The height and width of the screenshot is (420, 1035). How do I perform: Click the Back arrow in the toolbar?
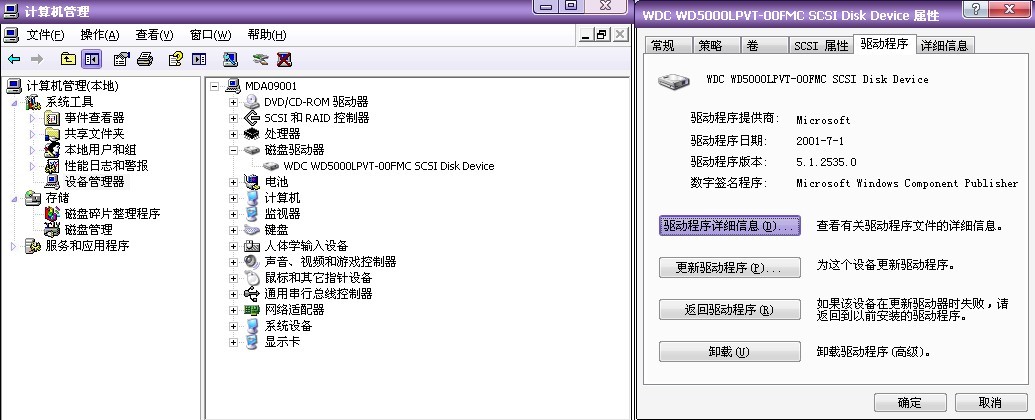(14, 59)
